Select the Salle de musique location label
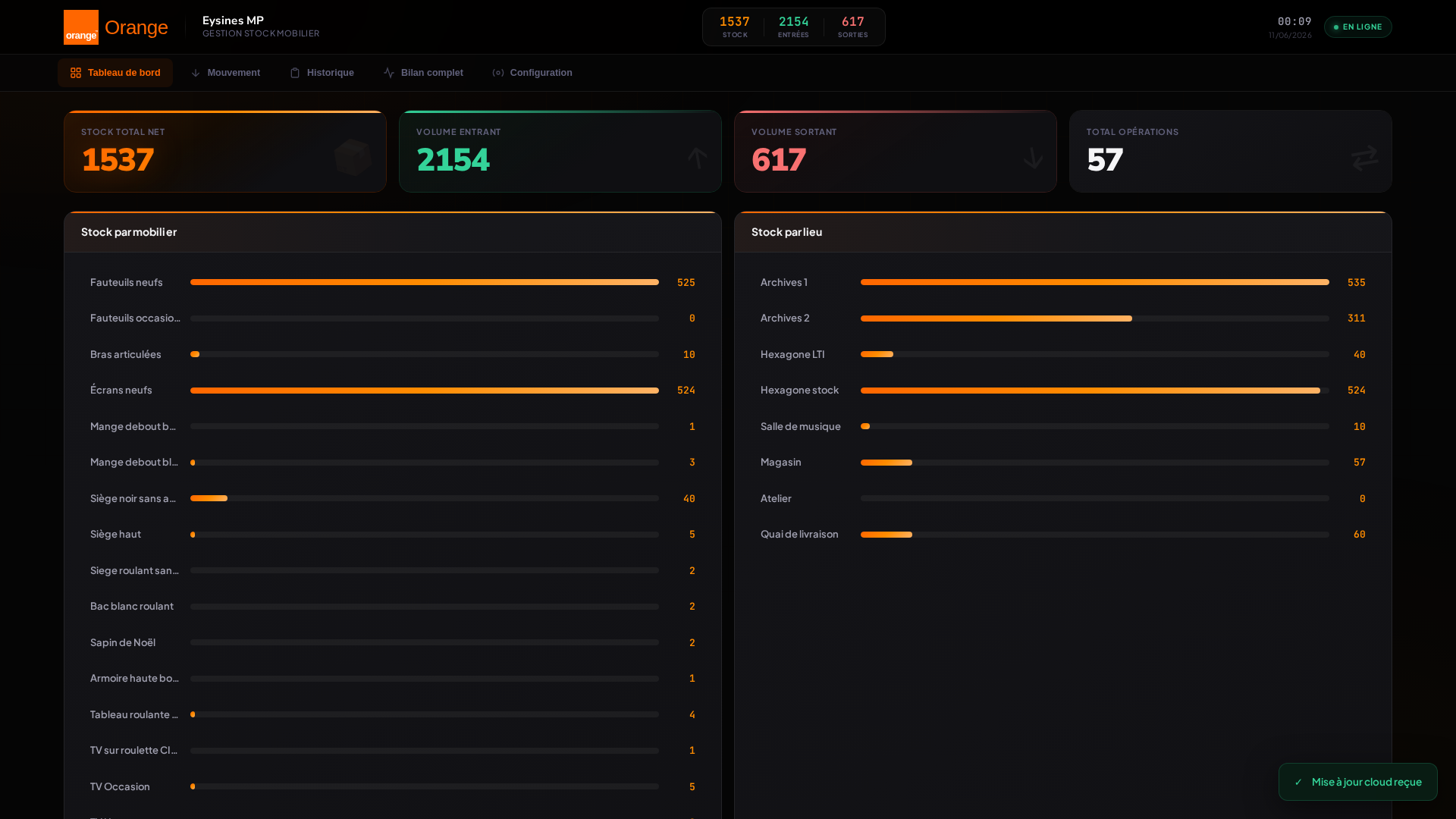Screen dimensions: 1456x819 click(x=801, y=426)
